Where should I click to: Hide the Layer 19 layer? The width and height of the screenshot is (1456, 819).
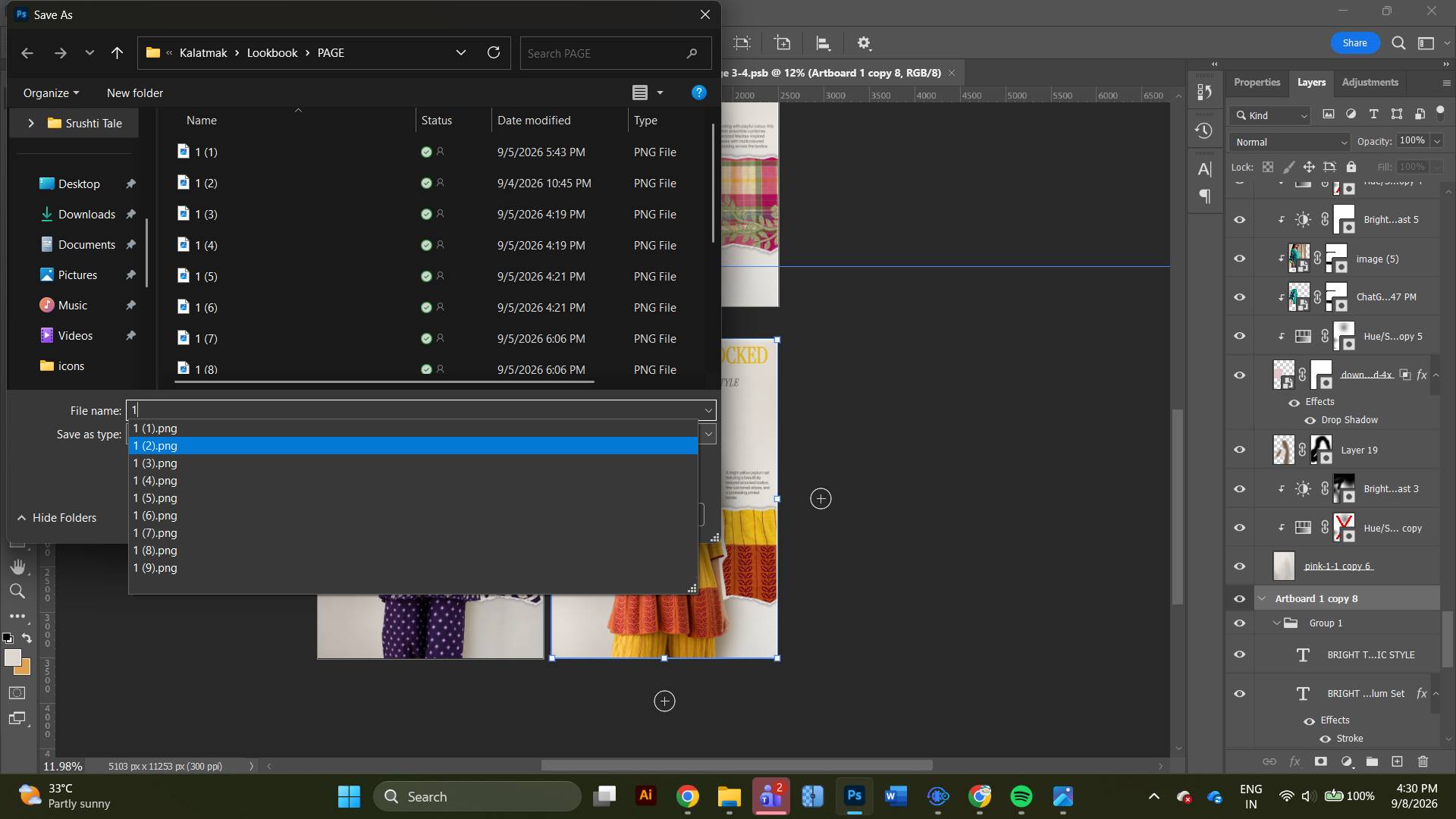tap(1239, 450)
